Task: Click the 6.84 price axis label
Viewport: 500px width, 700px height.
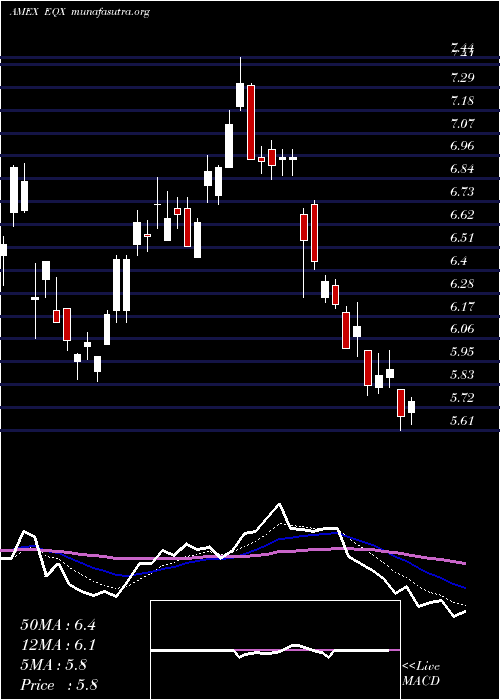Action: [462, 169]
